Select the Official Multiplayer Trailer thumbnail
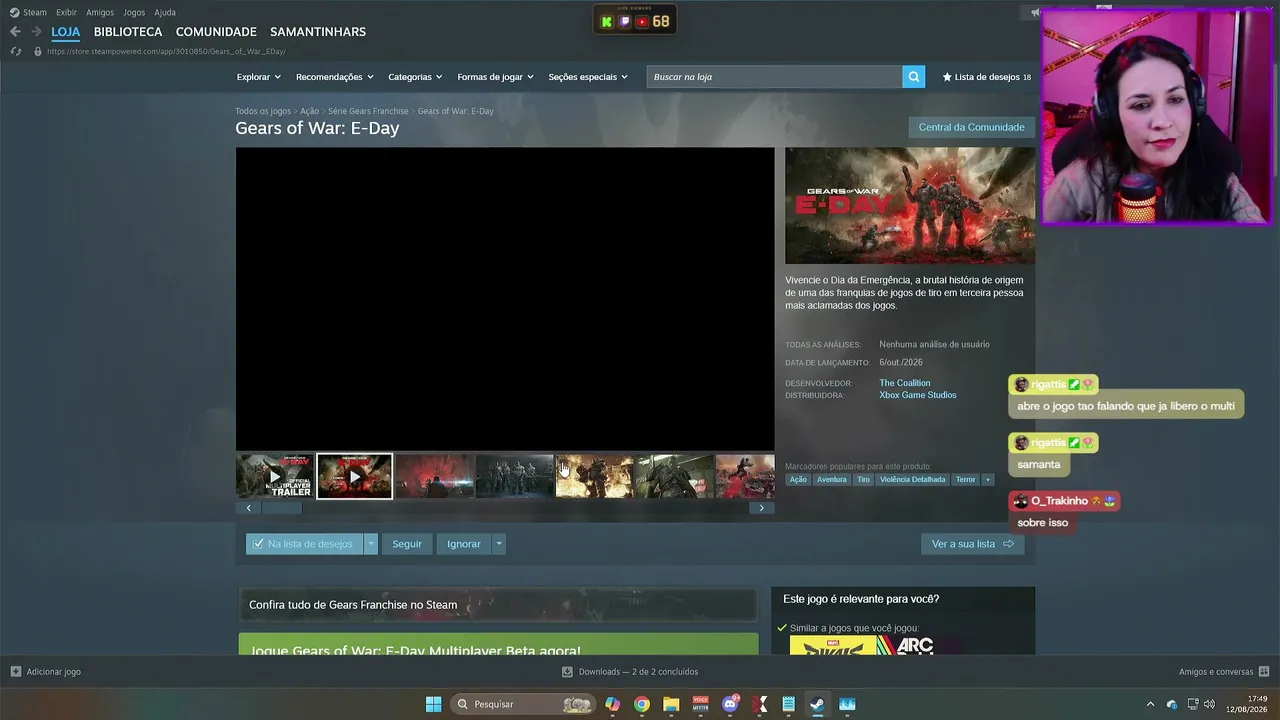Viewport: 1280px width, 720px height. [x=274, y=477]
